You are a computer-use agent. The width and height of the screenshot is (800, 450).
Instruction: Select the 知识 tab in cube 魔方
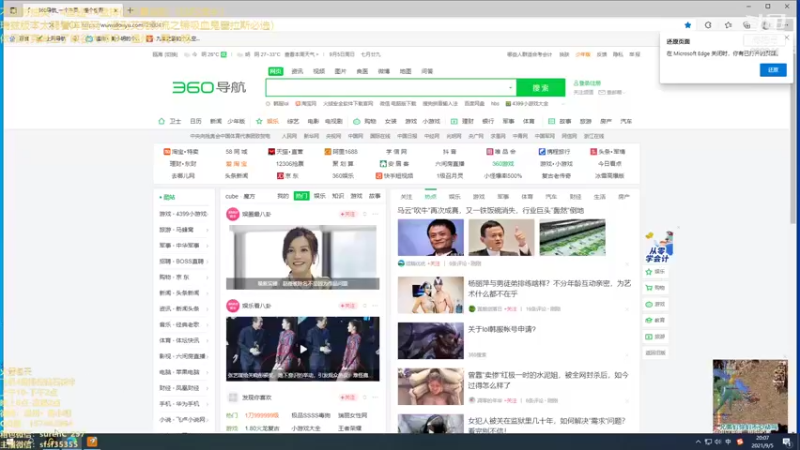[x=338, y=196]
